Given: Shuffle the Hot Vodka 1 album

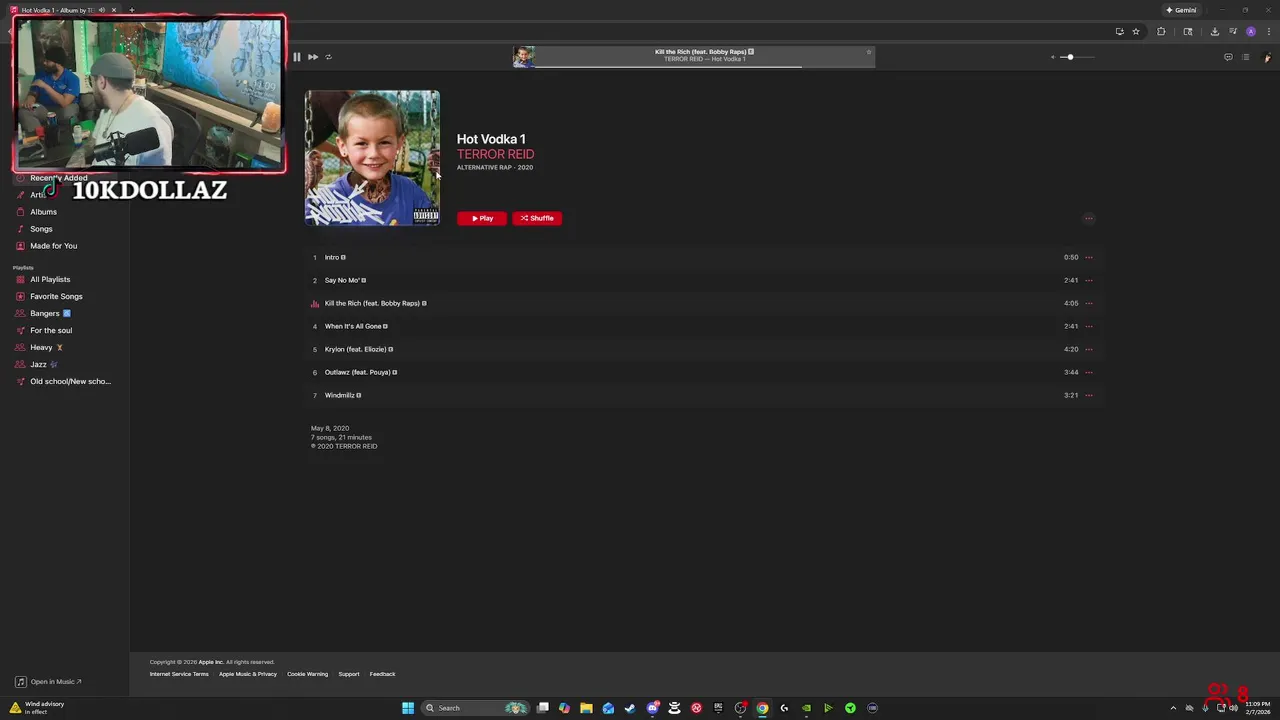Looking at the screenshot, I should 537,218.
